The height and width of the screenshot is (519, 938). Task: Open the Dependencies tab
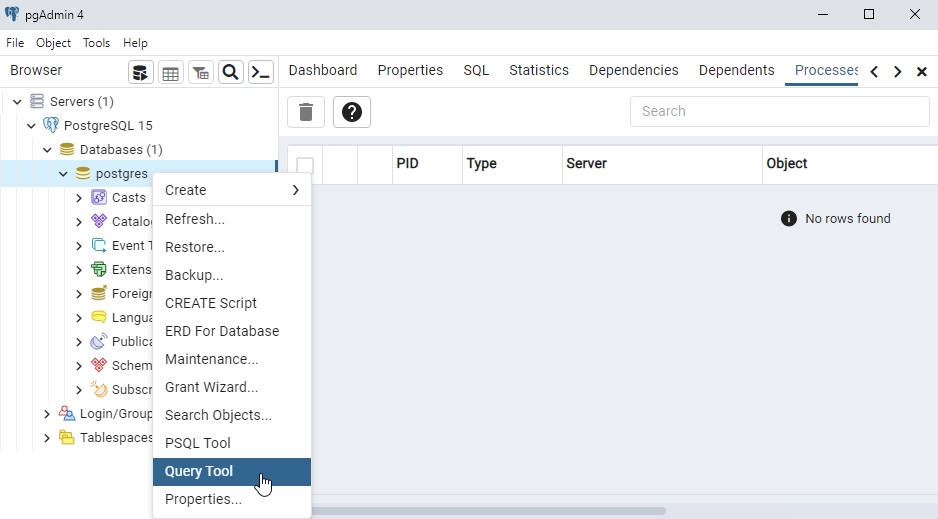633,70
